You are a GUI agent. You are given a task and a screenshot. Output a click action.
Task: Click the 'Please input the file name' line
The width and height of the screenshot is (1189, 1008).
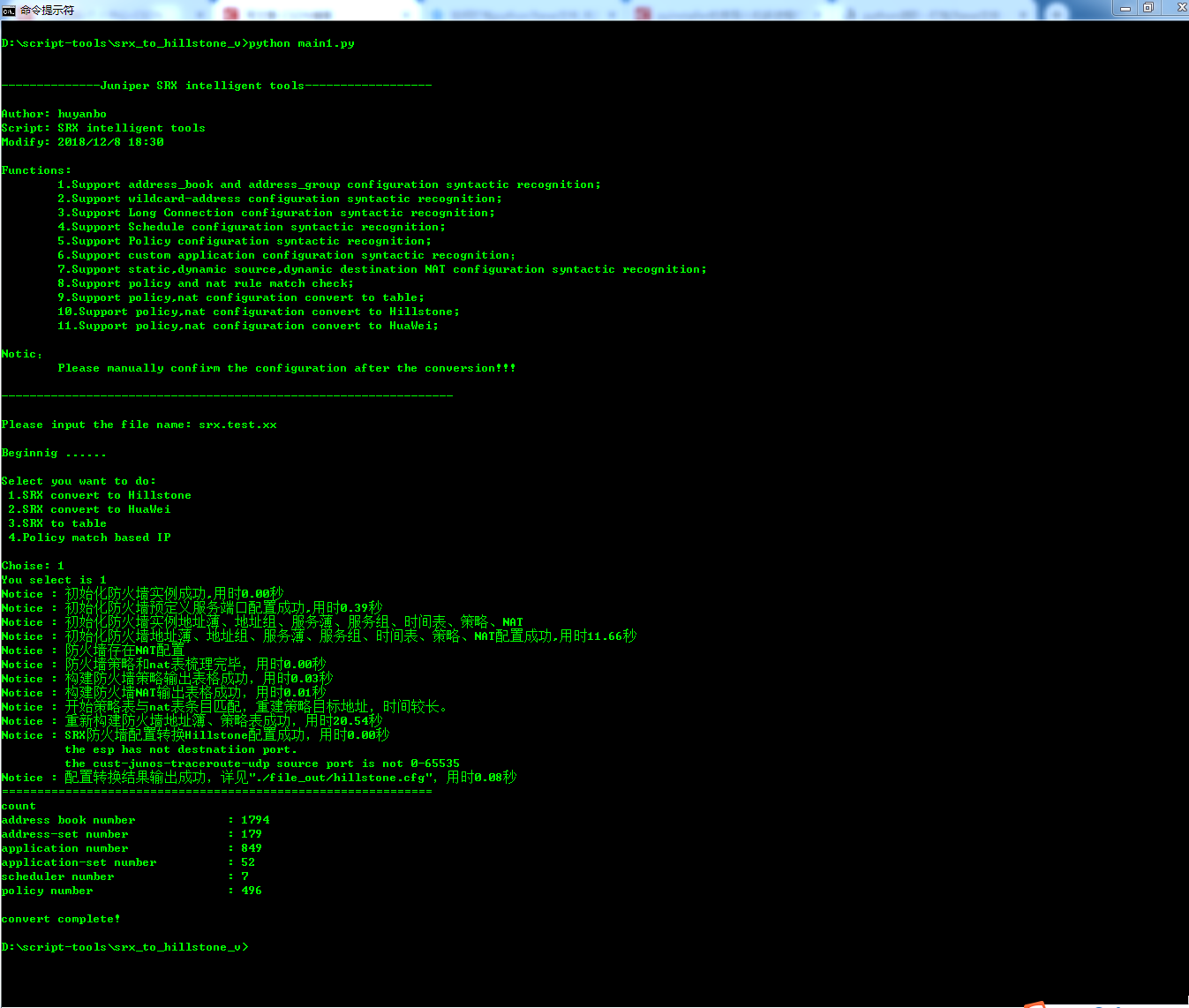click(139, 425)
